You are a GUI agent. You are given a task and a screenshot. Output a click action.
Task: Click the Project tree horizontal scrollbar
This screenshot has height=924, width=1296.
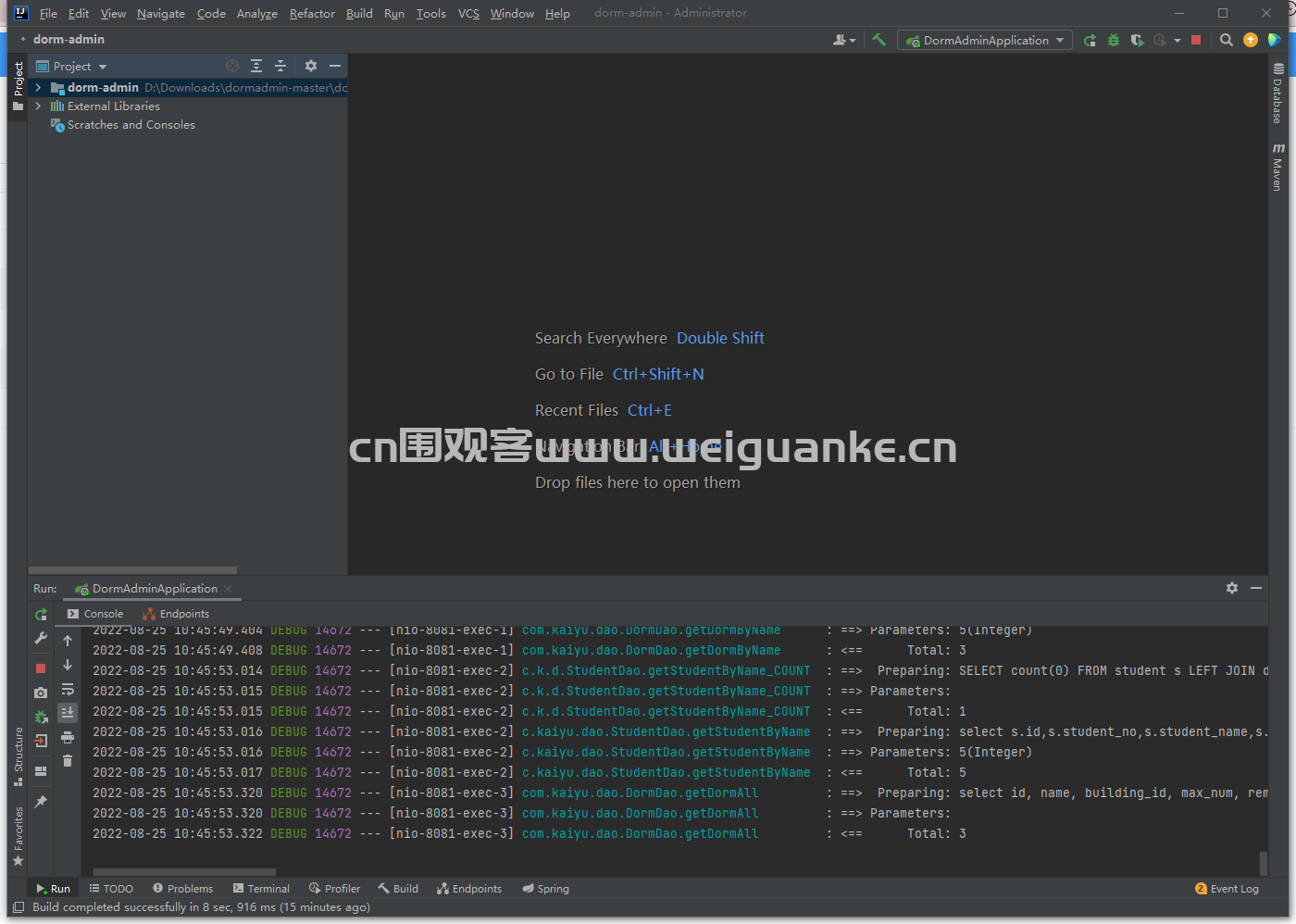(132, 570)
